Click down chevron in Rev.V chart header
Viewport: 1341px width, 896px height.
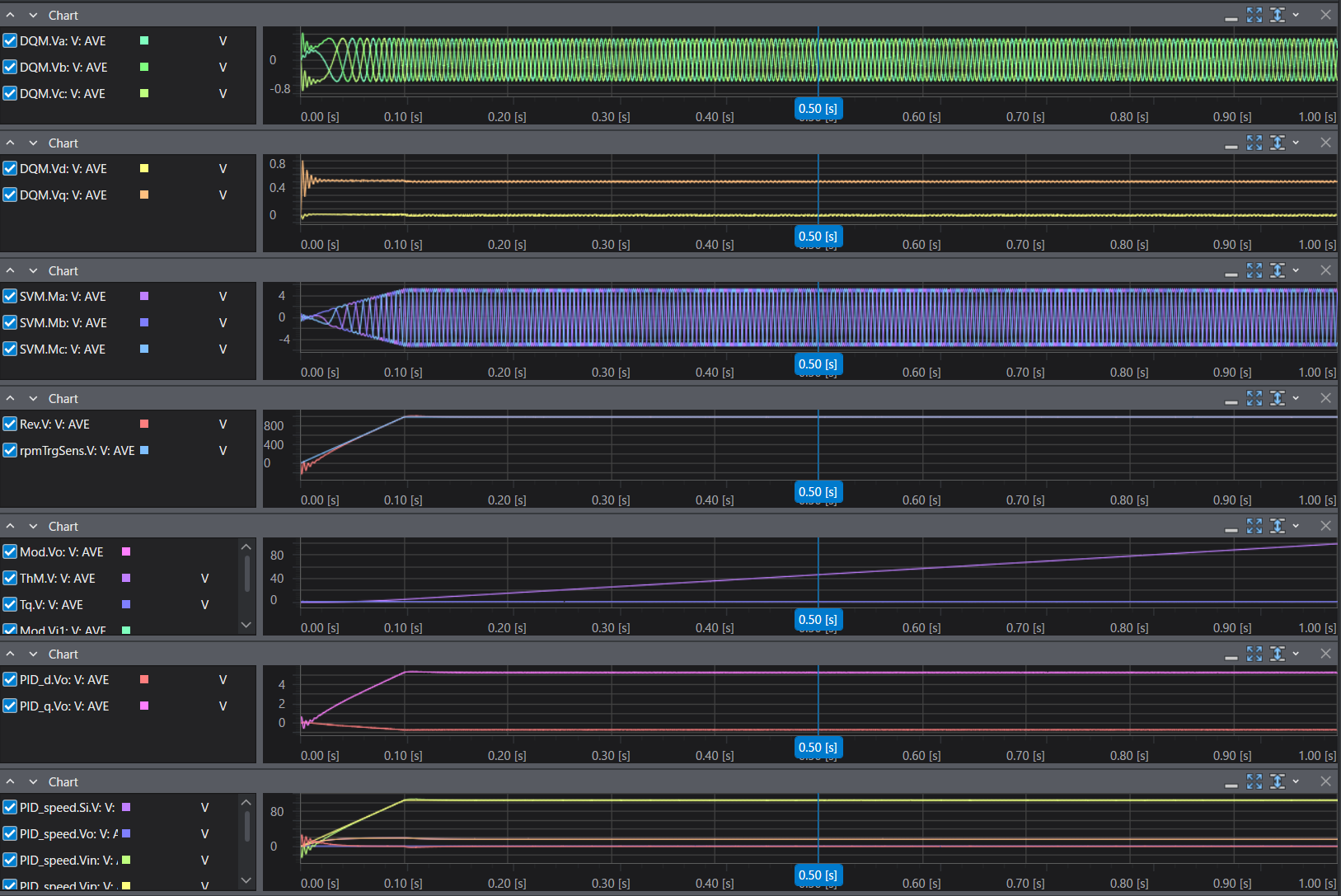tap(34, 398)
